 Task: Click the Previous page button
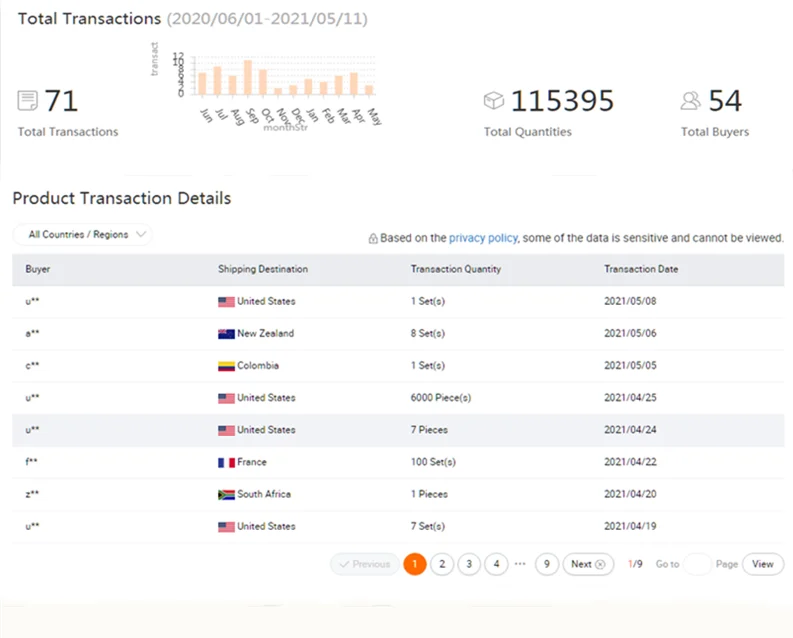point(364,564)
